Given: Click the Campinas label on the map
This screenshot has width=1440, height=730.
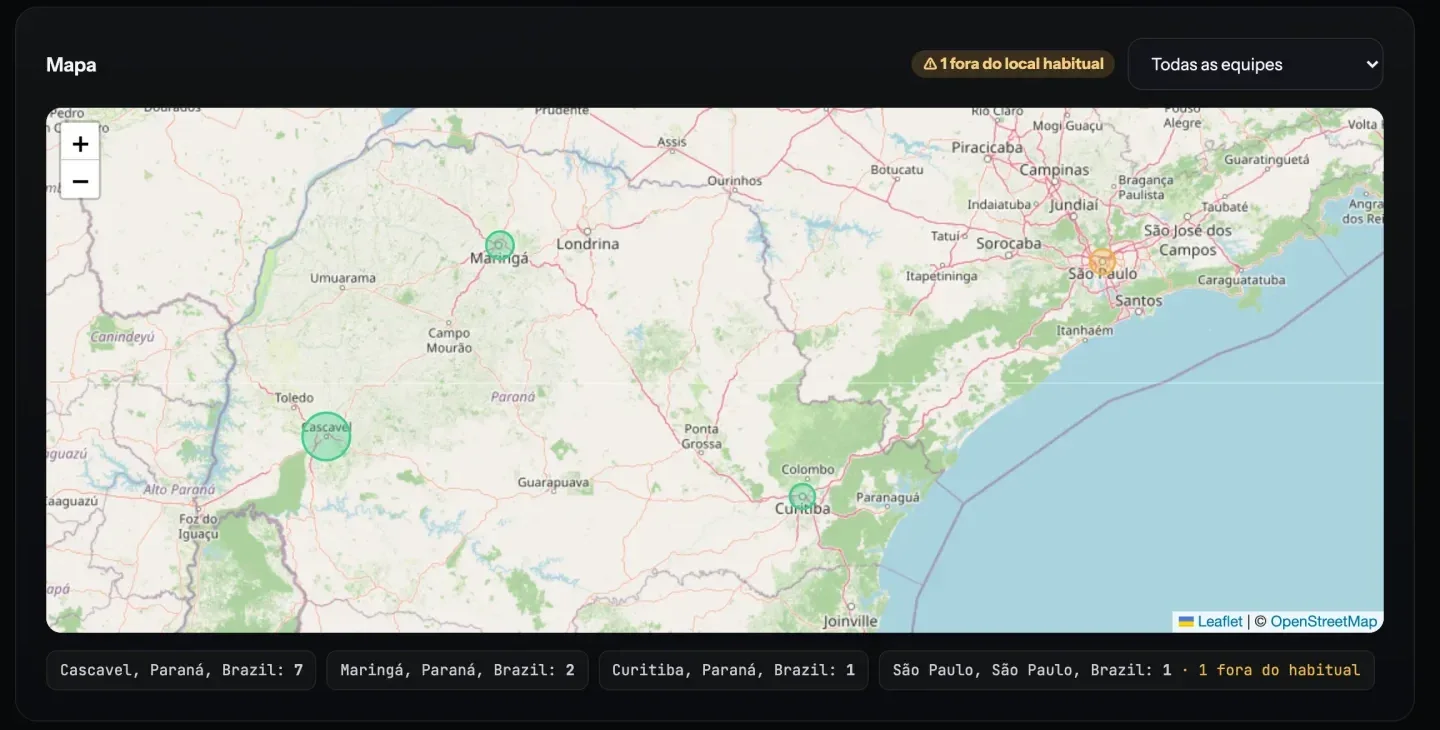Looking at the screenshot, I should [x=1054, y=170].
